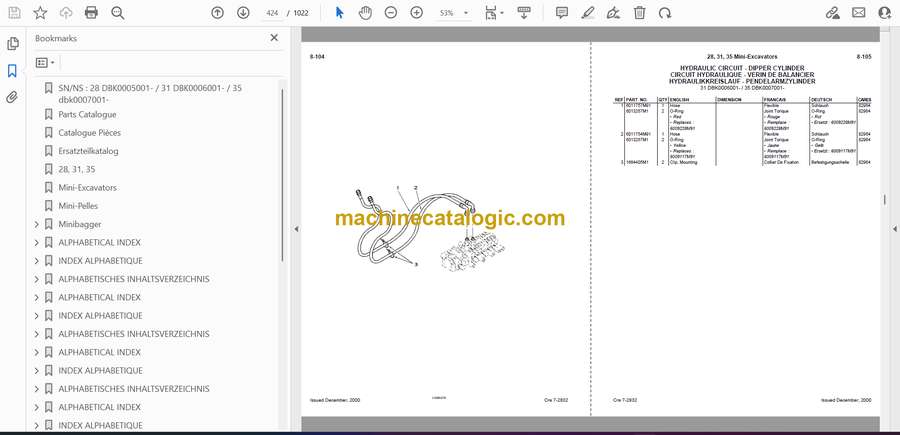Toggle the Bookmarks panel icon

click(x=13, y=71)
